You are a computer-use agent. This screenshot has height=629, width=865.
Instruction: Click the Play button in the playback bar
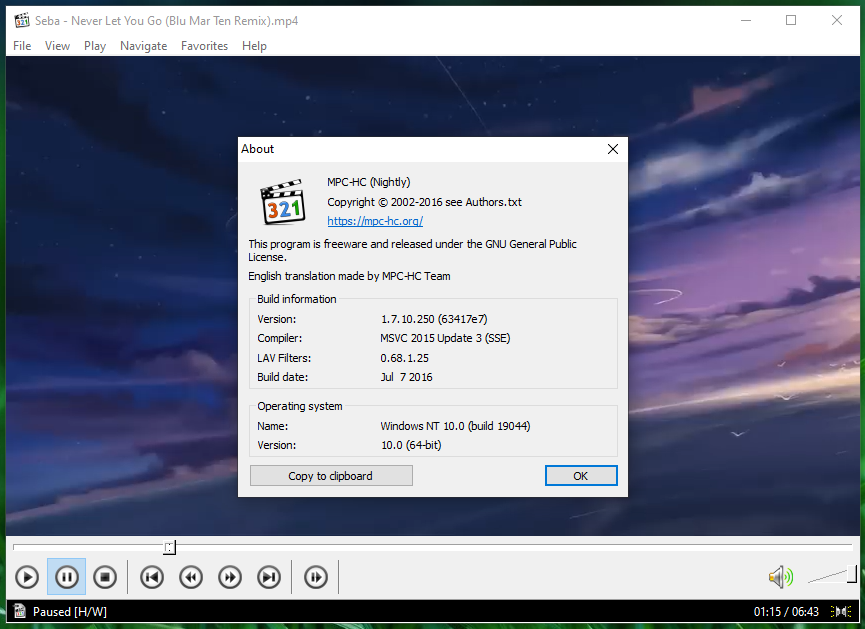[27, 577]
